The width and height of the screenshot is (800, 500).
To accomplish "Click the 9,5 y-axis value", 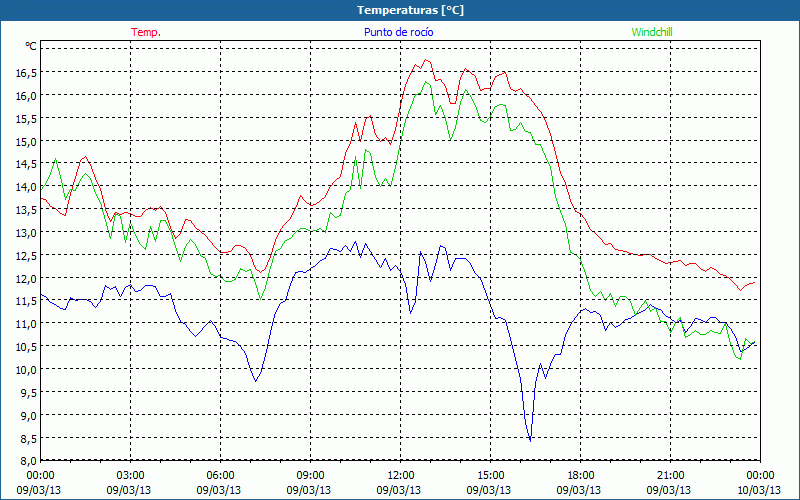I will [x=28, y=392].
